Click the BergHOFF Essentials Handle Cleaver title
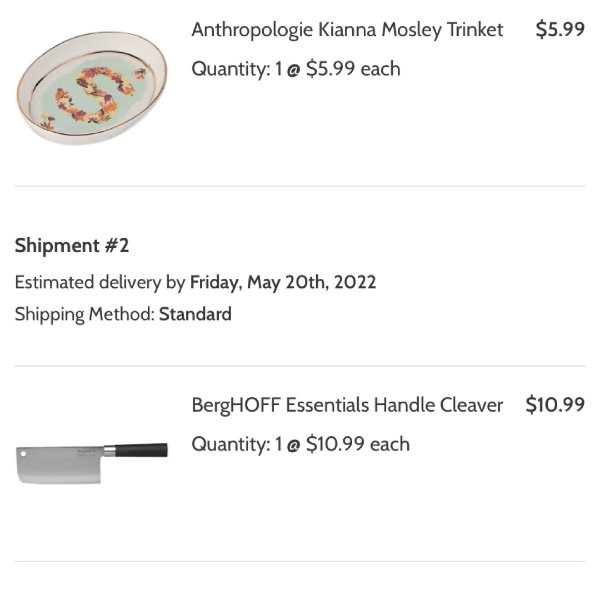This screenshot has height=600, width=600. click(x=347, y=405)
